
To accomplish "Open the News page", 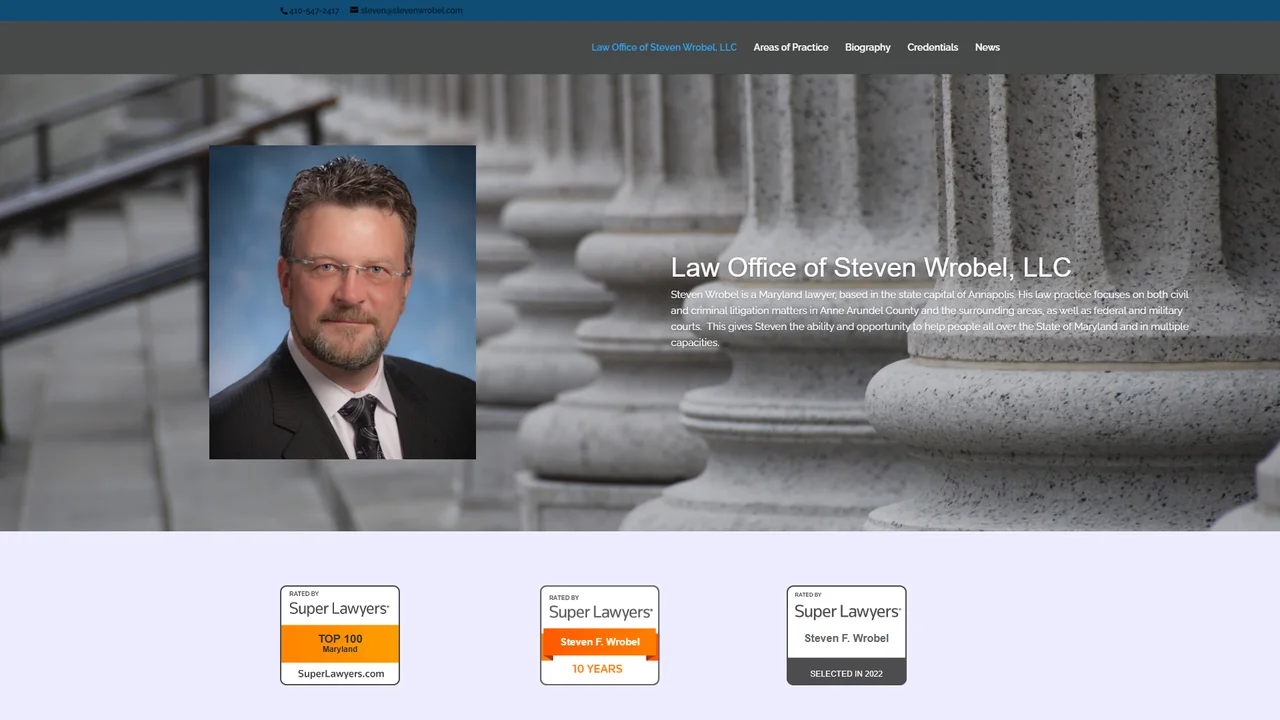I will (x=987, y=47).
